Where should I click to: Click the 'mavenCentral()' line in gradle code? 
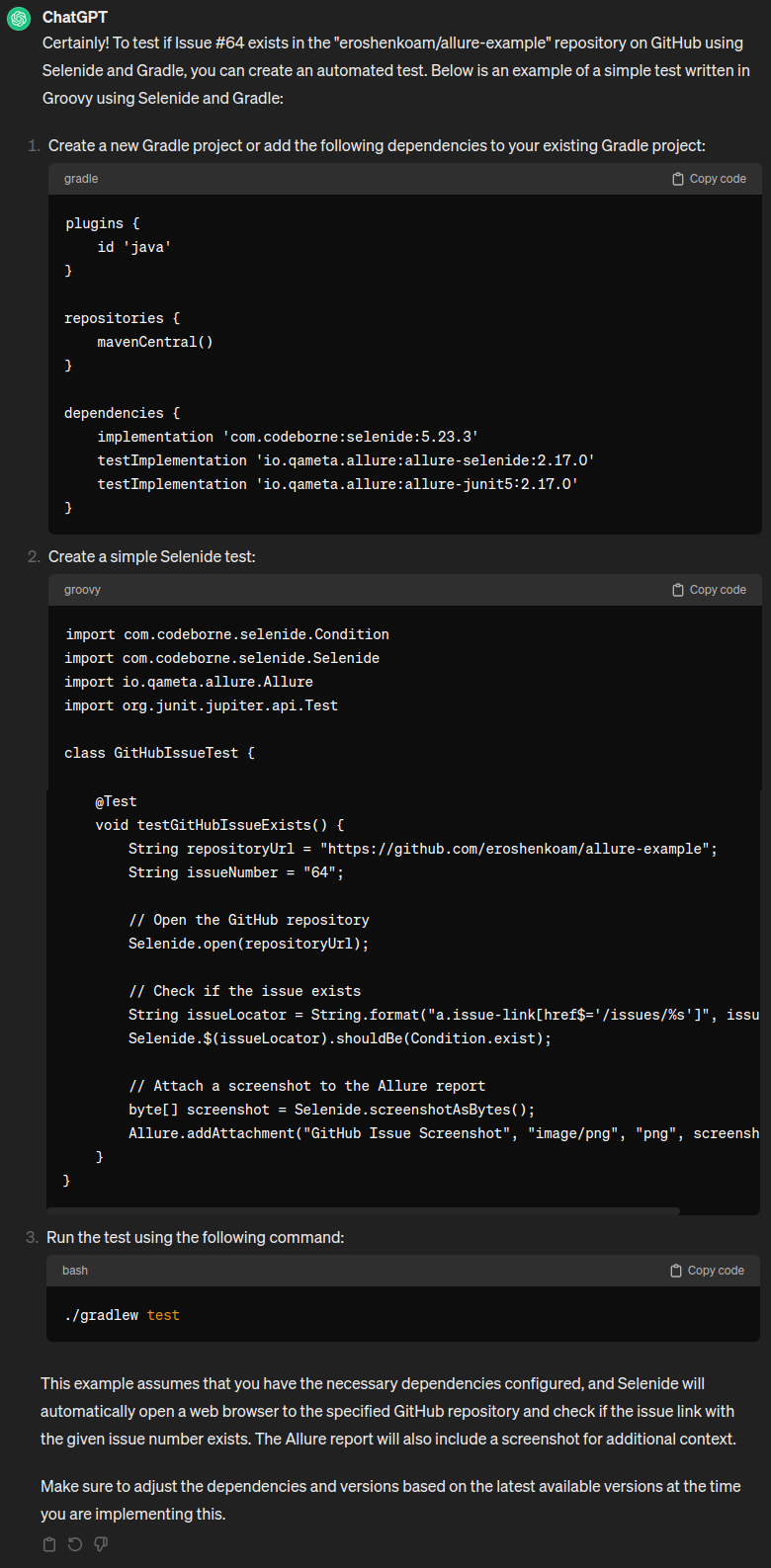(155, 342)
